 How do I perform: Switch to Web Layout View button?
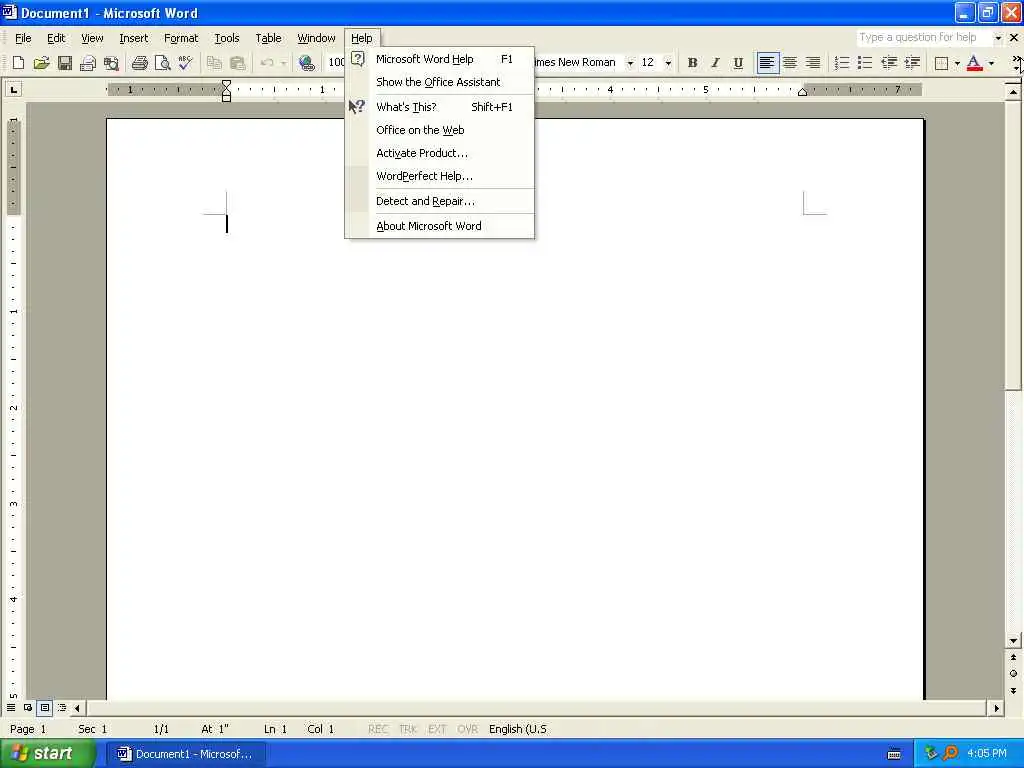pyautogui.click(x=28, y=708)
